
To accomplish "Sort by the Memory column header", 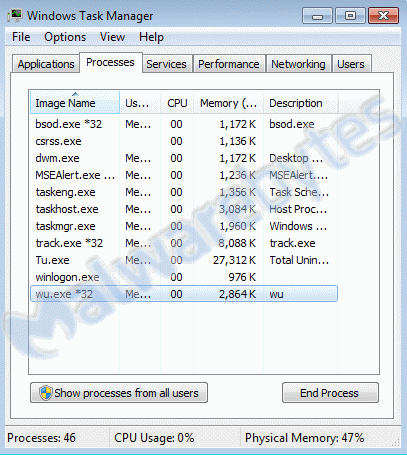I will (229, 103).
